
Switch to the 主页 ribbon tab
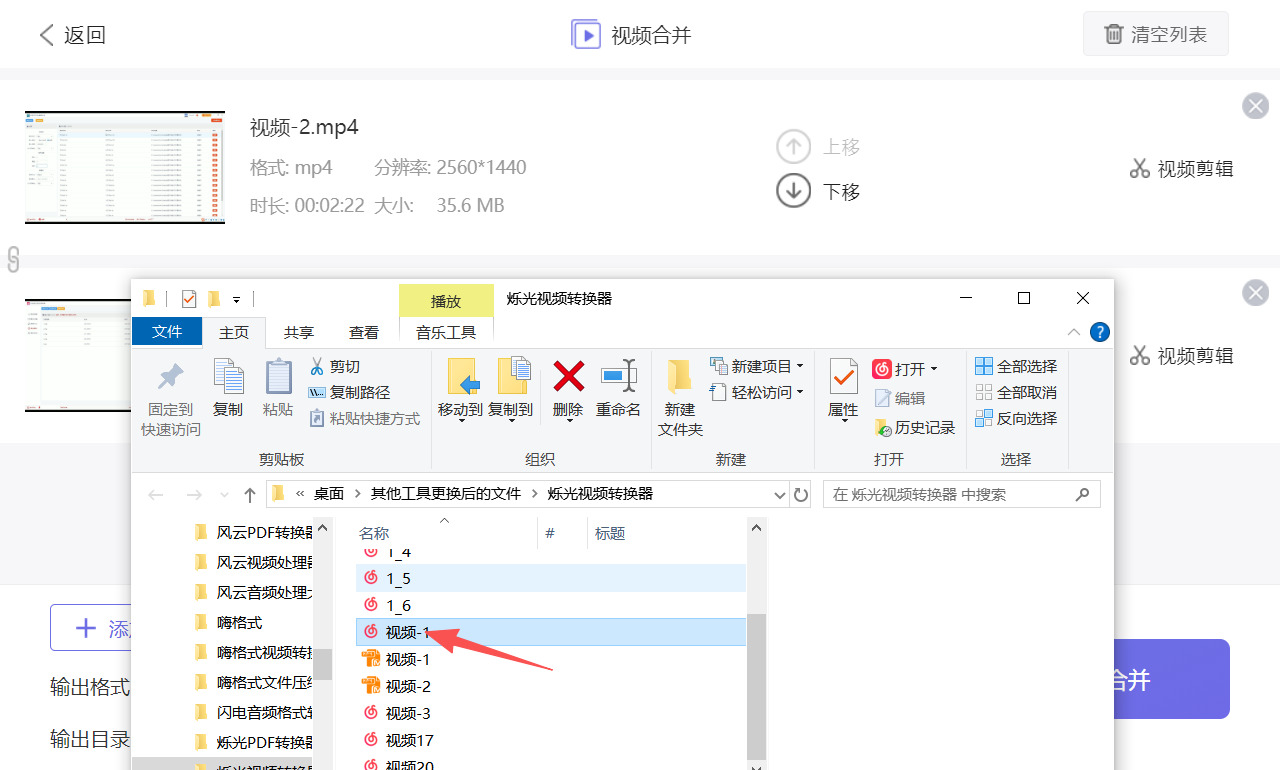pos(234,332)
